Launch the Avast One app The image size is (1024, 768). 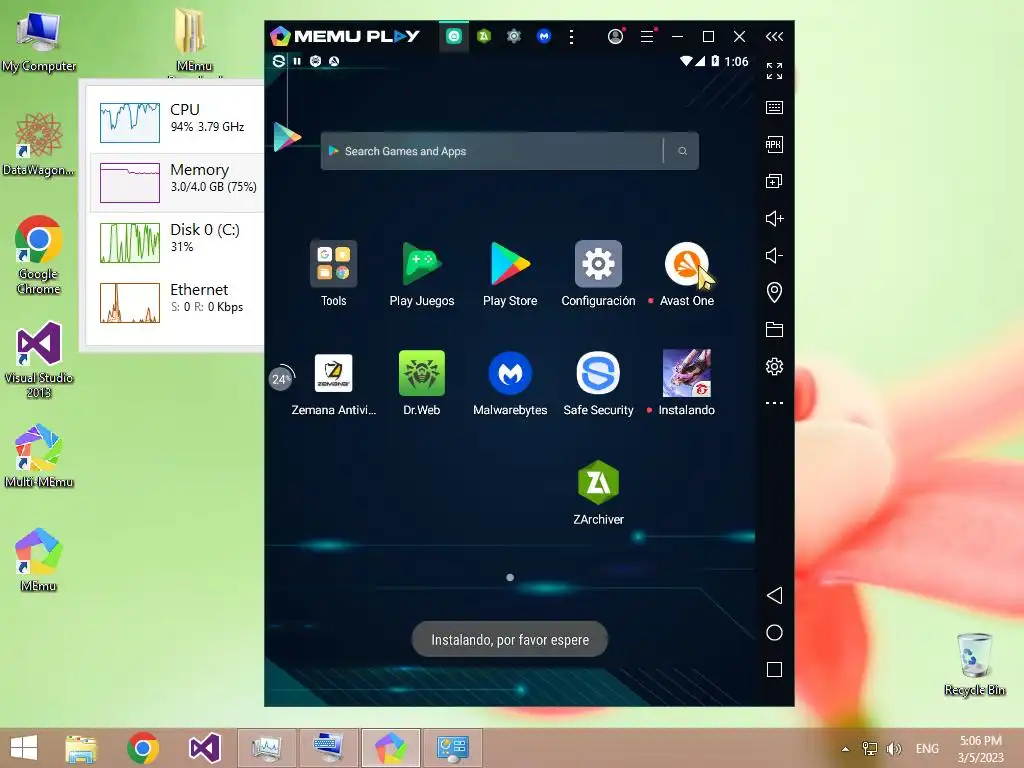[686, 264]
